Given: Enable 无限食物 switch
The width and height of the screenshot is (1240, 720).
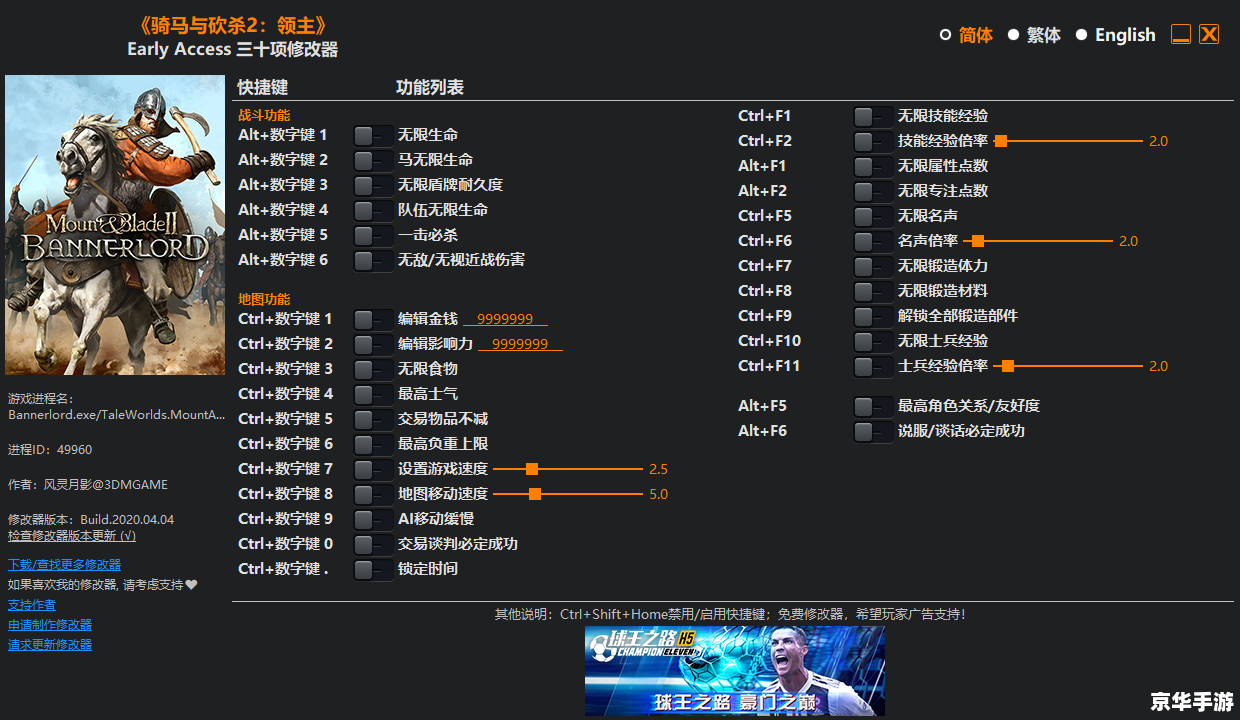Looking at the screenshot, I should [x=373, y=369].
